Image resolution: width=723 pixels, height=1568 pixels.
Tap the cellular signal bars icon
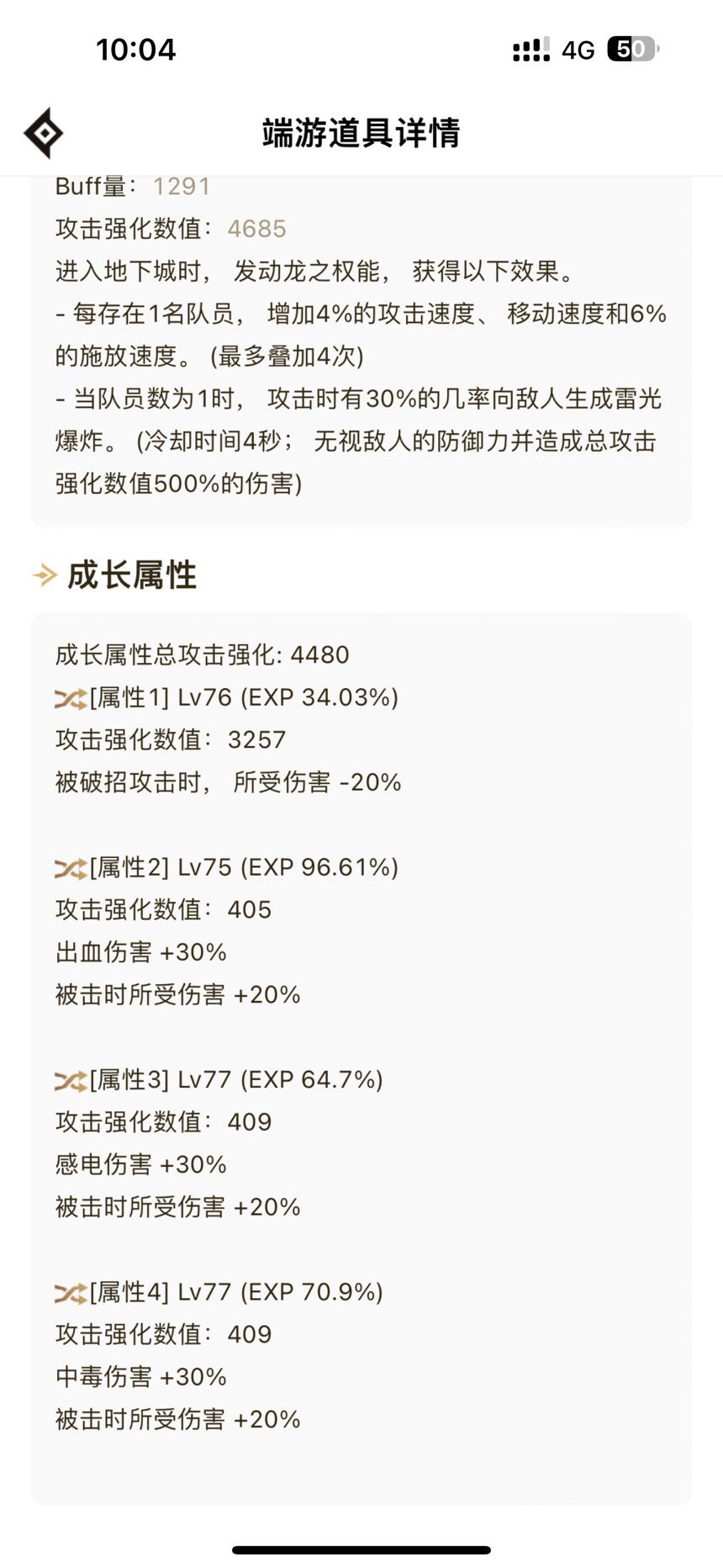[x=531, y=50]
